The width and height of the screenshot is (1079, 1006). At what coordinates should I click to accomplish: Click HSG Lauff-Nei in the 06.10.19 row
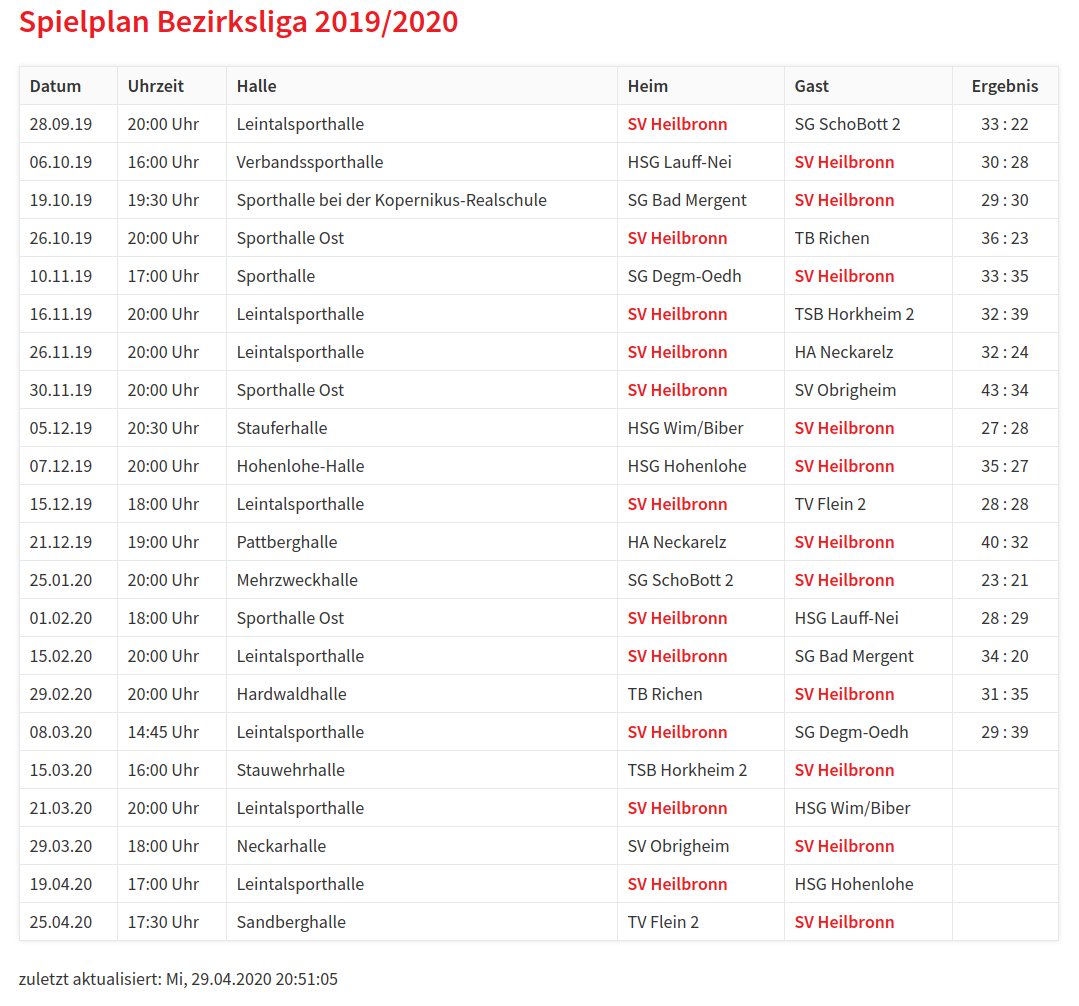(679, 162)
